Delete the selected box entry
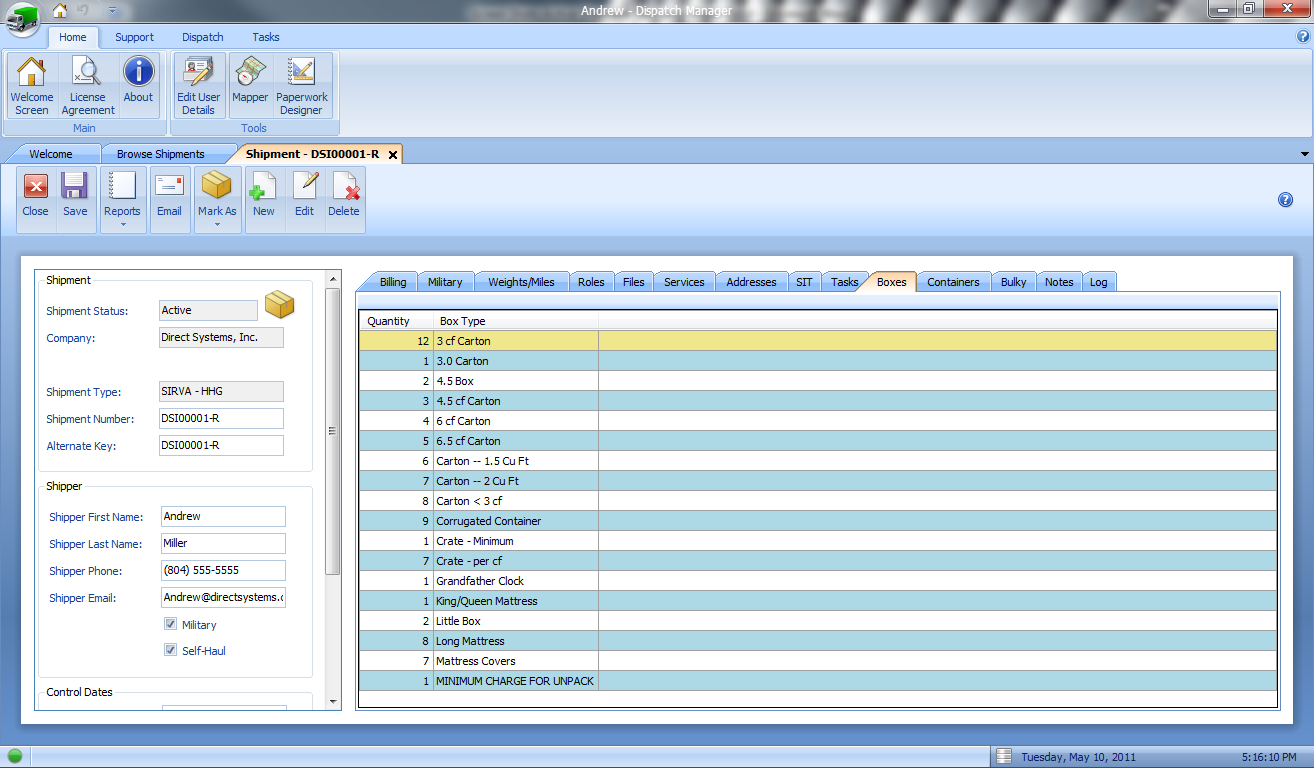 coord(344,196)
